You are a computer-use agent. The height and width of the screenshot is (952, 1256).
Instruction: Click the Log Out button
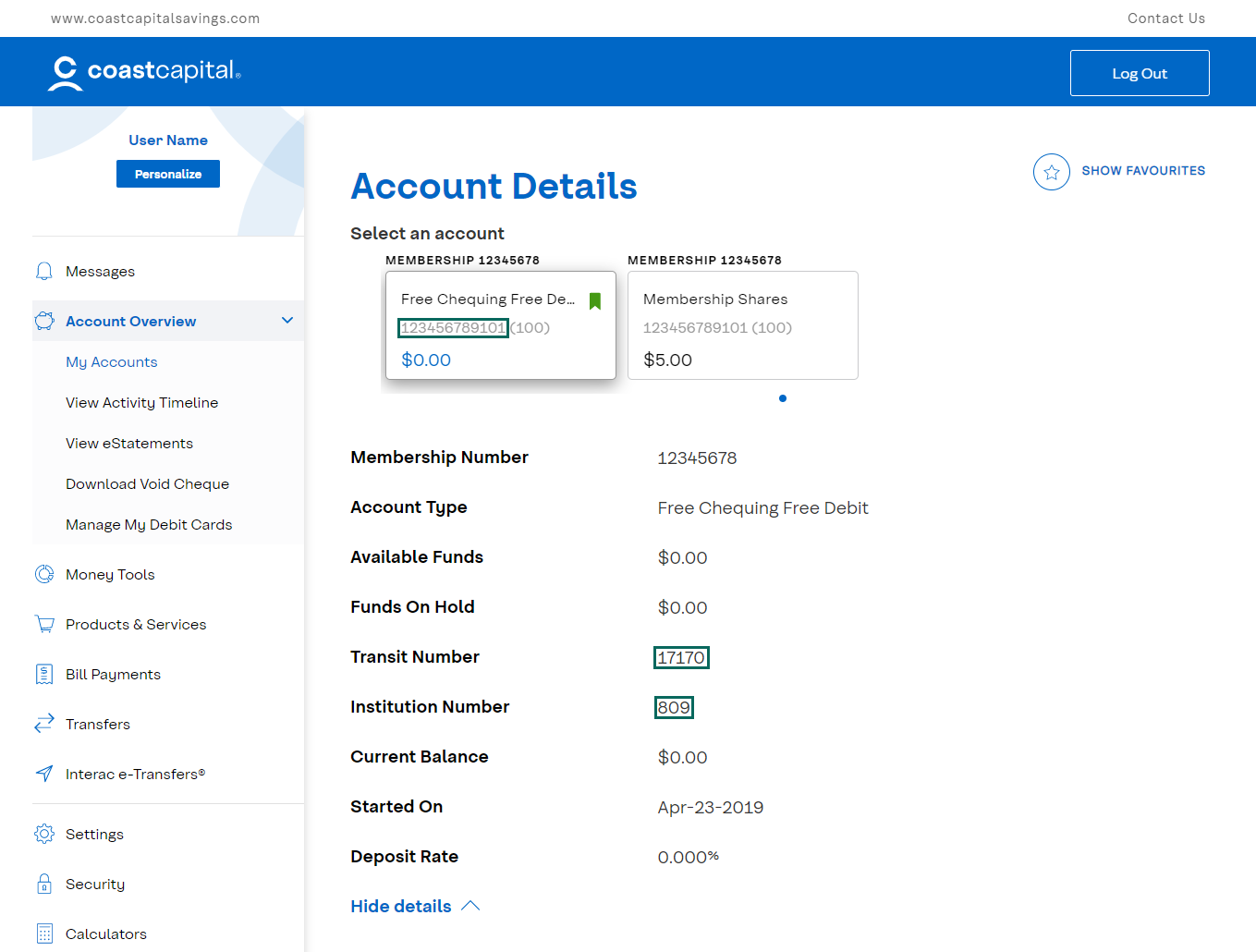1140,73
